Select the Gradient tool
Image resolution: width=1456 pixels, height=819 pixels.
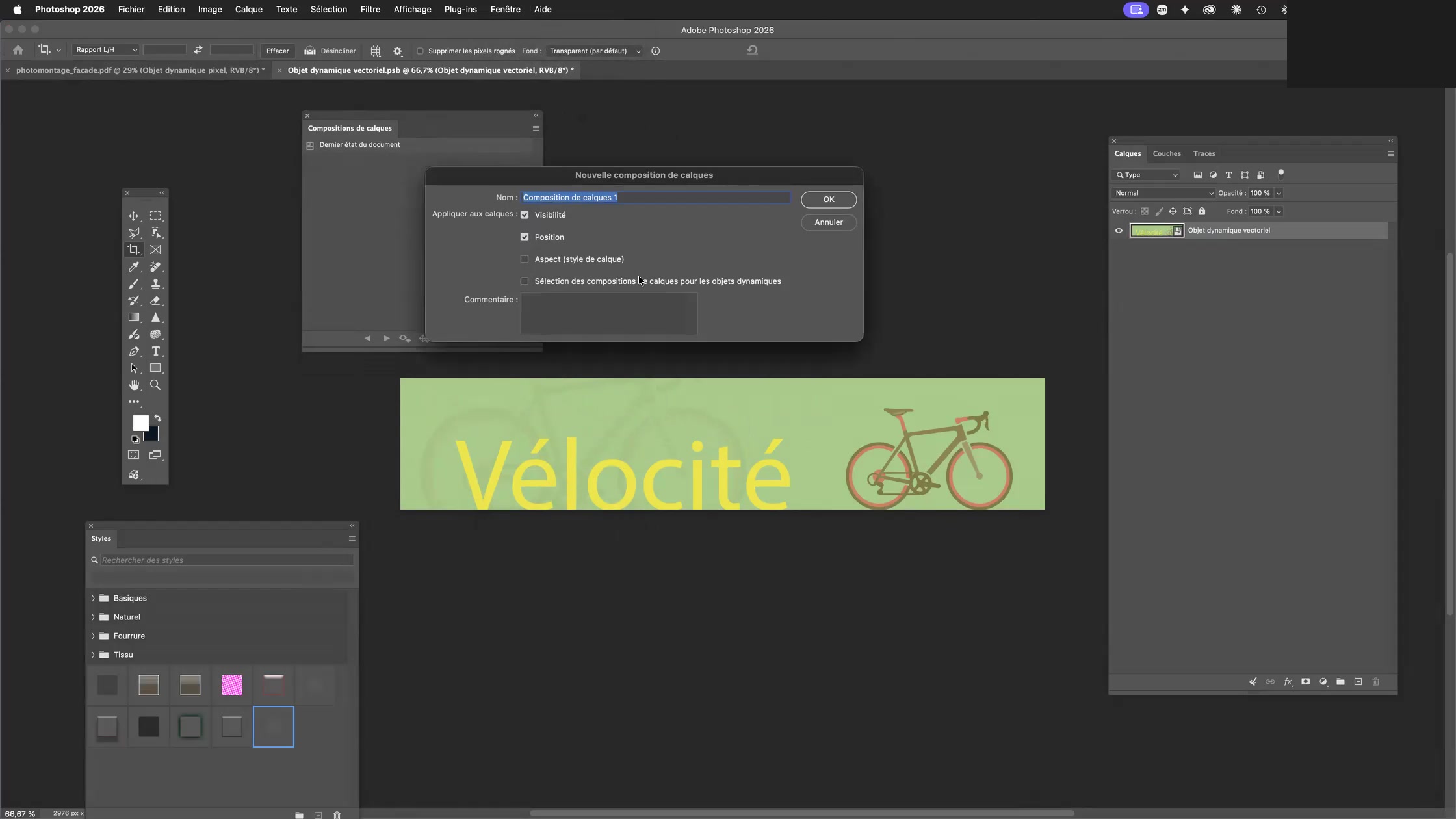133,318
